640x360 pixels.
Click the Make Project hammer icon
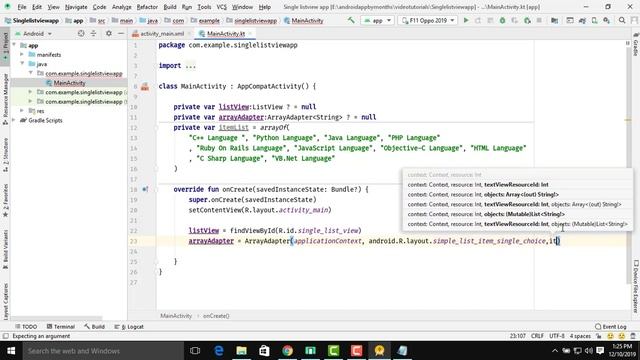click(351, 20)
